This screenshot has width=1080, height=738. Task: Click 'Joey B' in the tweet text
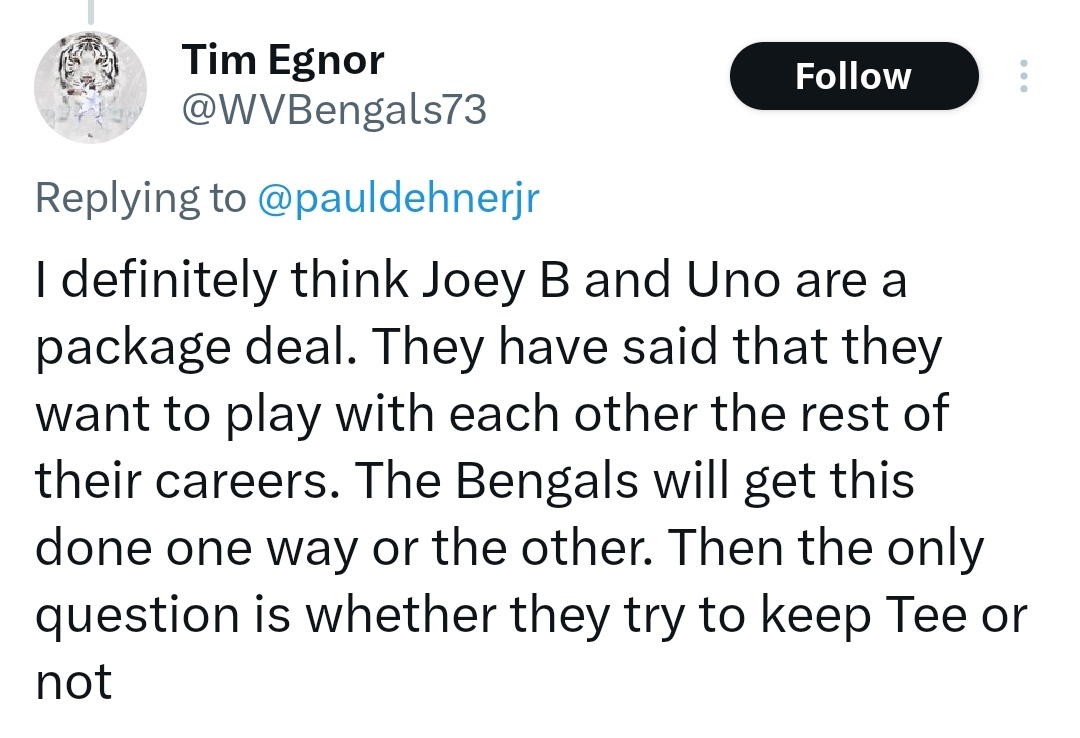pos(495,281)
